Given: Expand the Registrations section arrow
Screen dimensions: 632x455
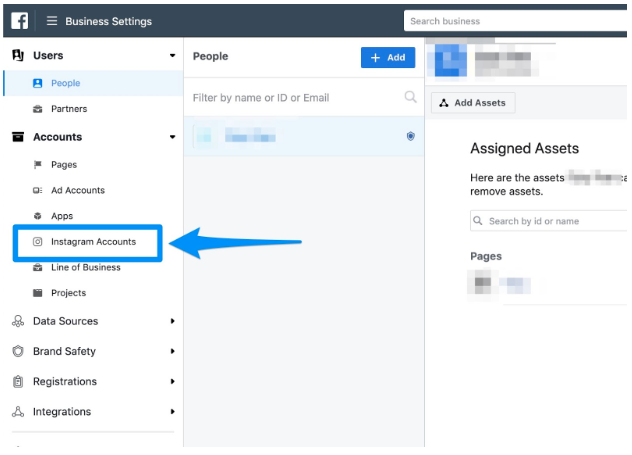Looking at the screenshot, I should 173,381.
